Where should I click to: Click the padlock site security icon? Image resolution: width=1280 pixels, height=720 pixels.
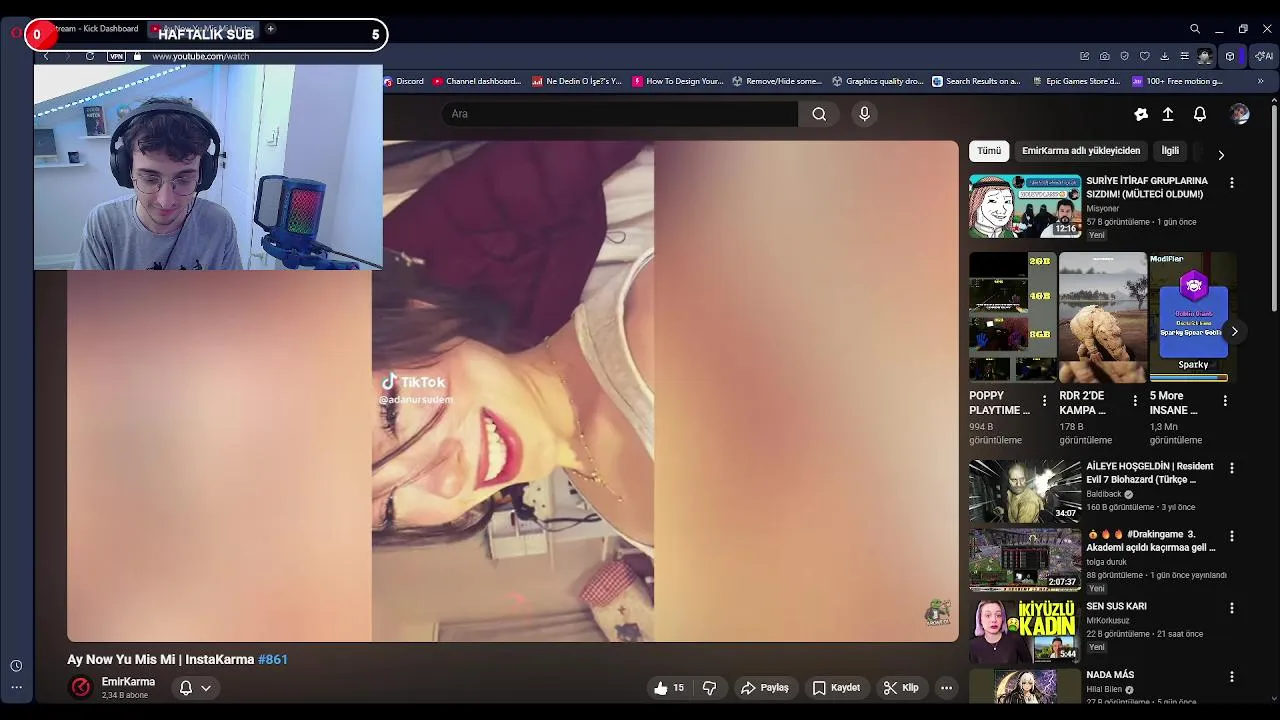pyautogui.click(x=137, y=57)
